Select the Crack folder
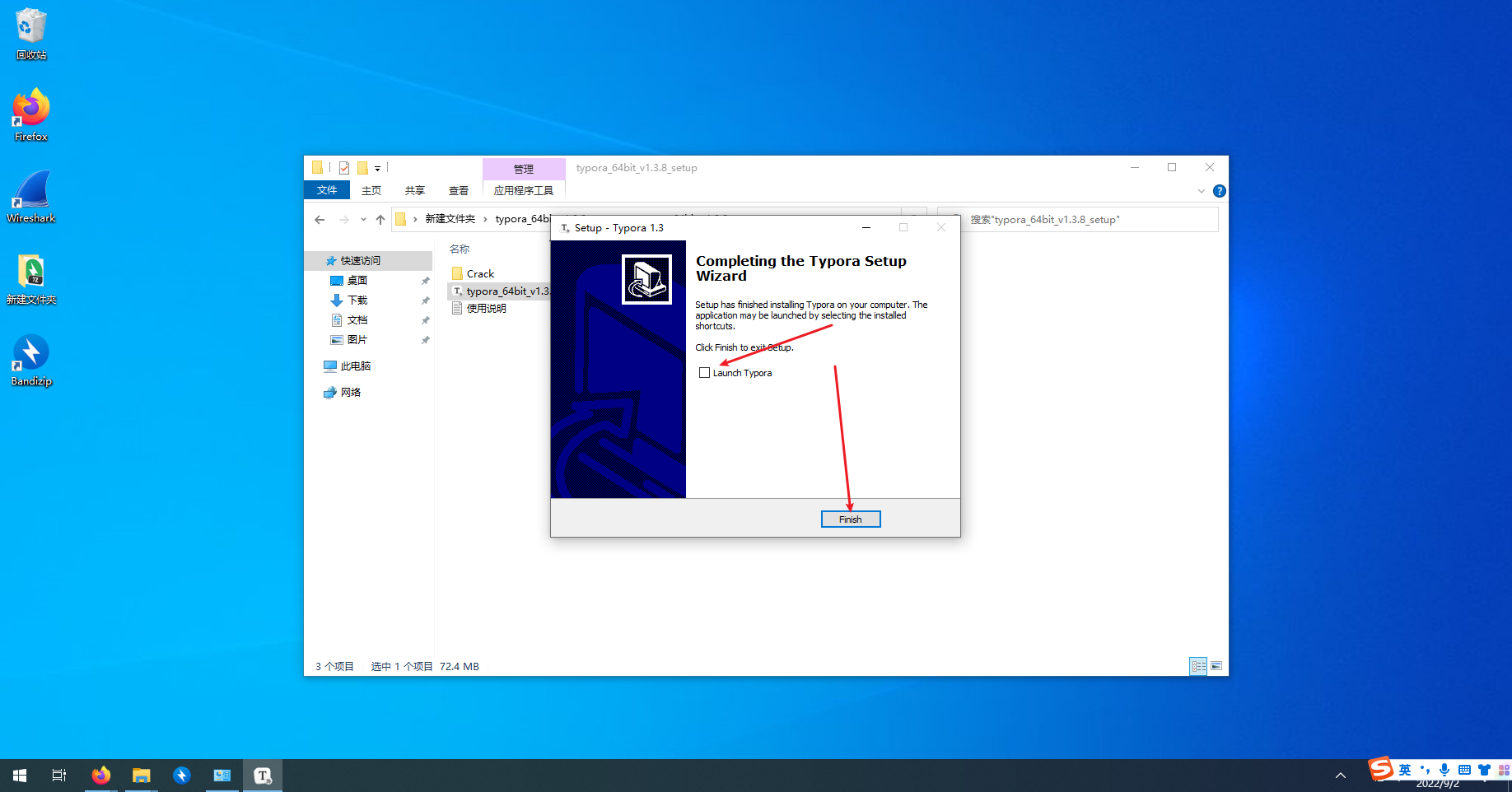This screenshot has height=792, width=1512. [481, 273]
